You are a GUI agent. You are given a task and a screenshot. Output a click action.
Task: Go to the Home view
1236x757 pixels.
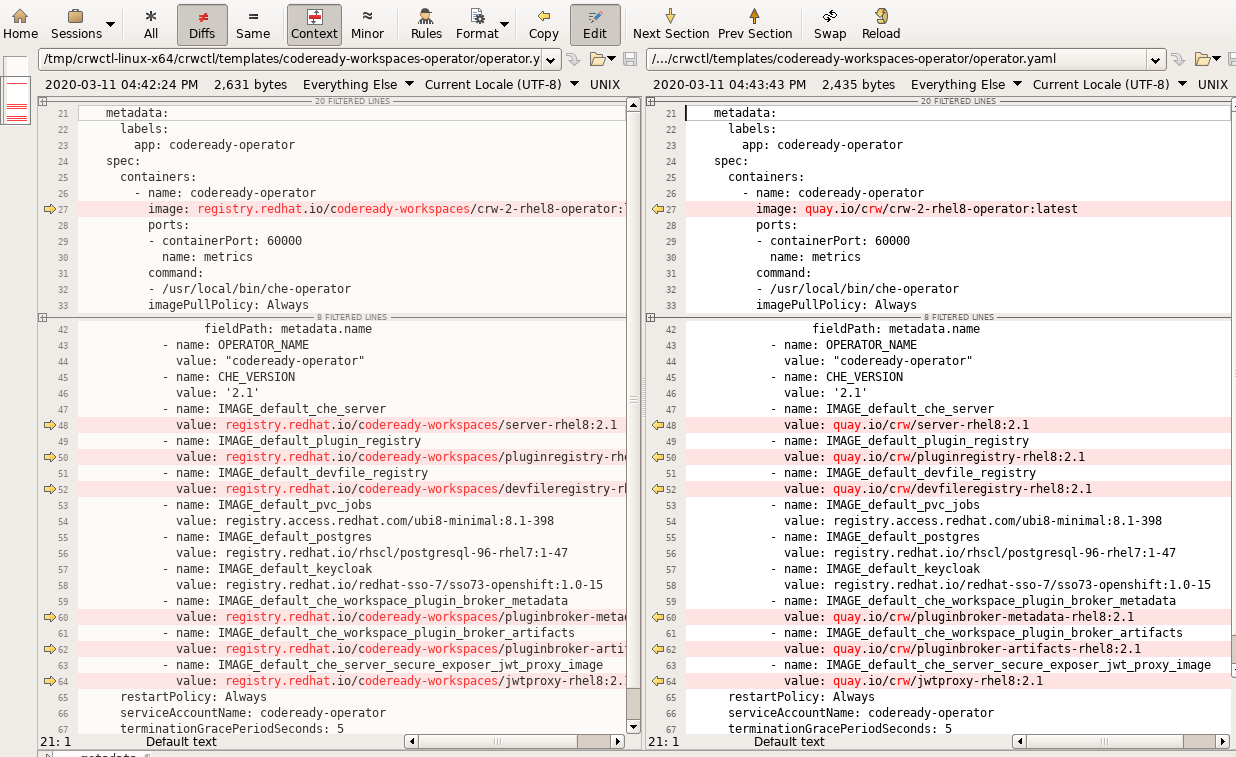pyautogui.click(x=20, y=24)
